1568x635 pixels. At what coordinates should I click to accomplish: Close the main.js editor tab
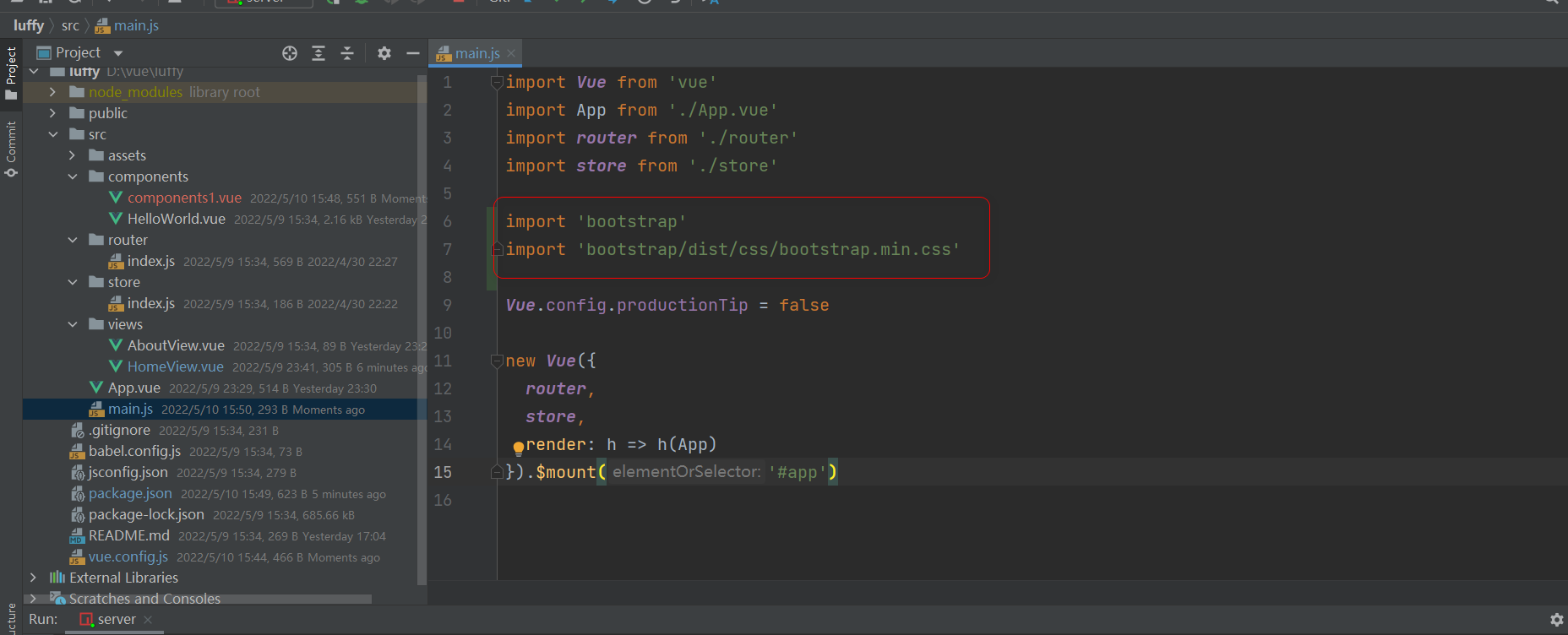[x=511, y=53]
